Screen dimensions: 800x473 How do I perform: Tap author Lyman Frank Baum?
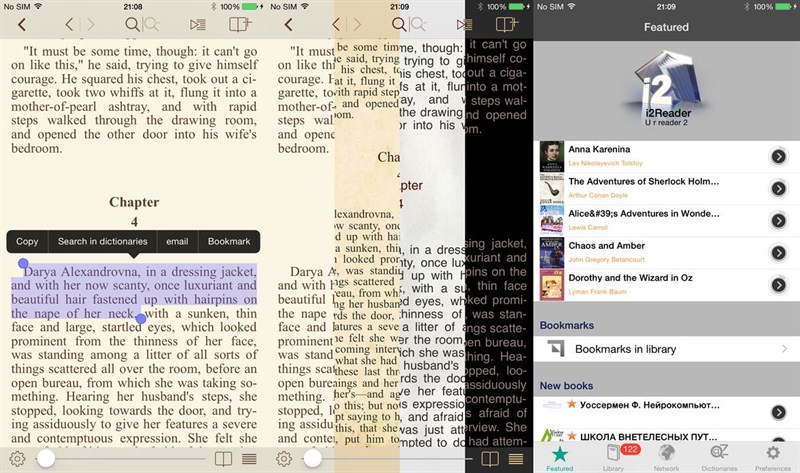(597, 292)
